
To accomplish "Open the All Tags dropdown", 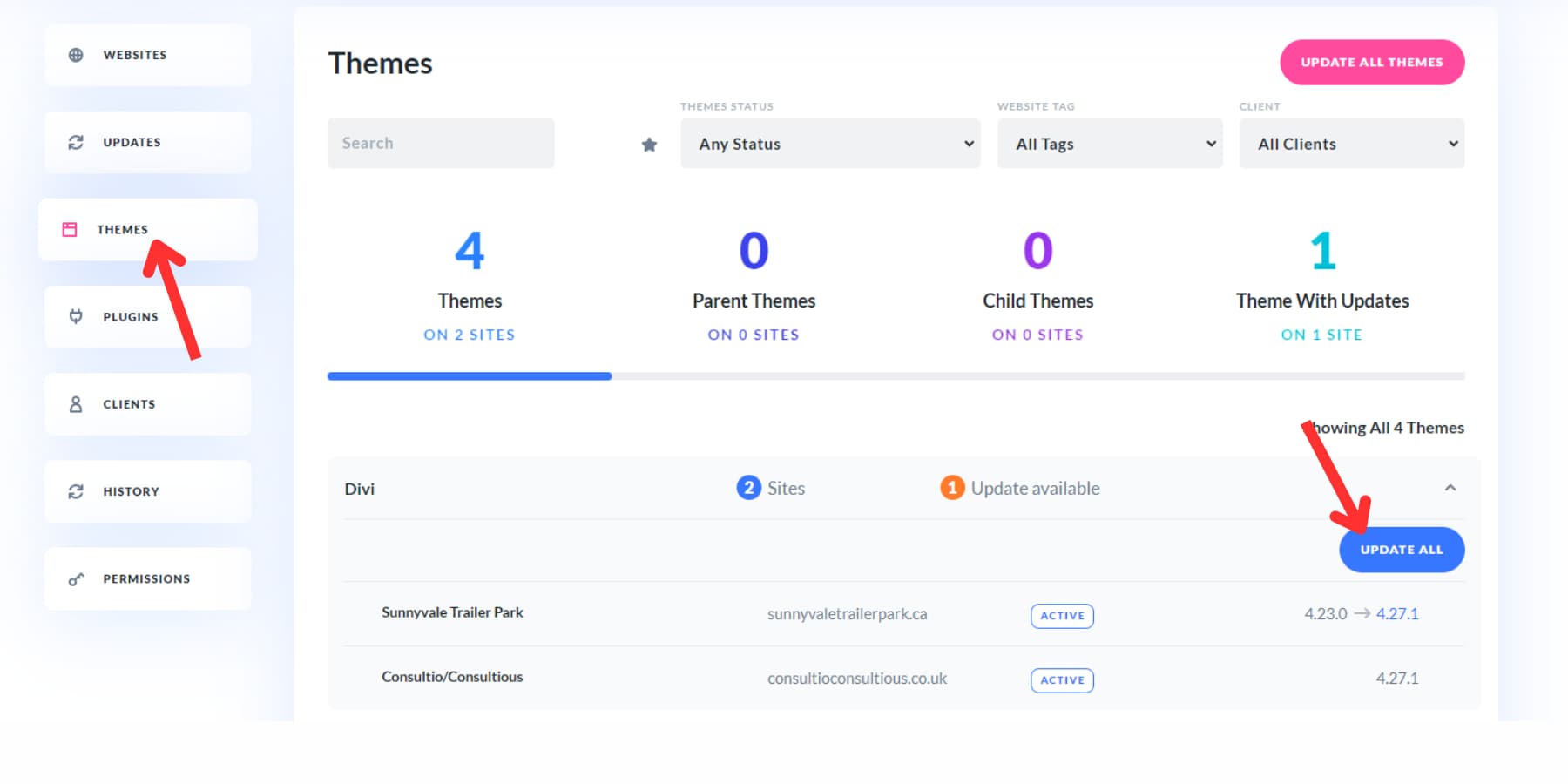I will click(x=1110, y=144).
